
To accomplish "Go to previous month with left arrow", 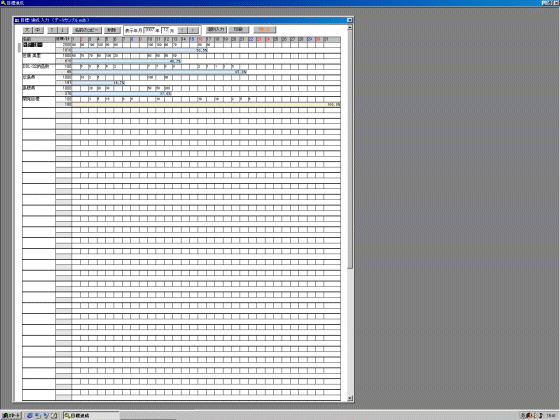I will pyautogui.click(x=182, y=30).
